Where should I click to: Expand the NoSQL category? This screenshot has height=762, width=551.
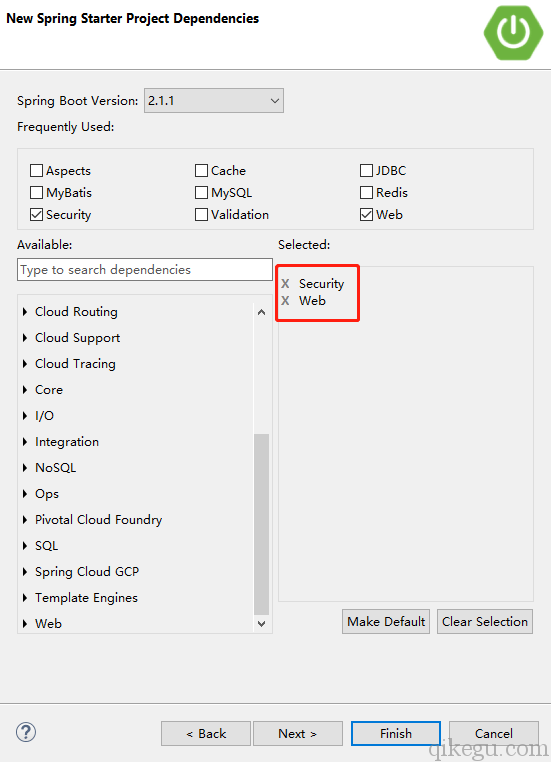25,468
